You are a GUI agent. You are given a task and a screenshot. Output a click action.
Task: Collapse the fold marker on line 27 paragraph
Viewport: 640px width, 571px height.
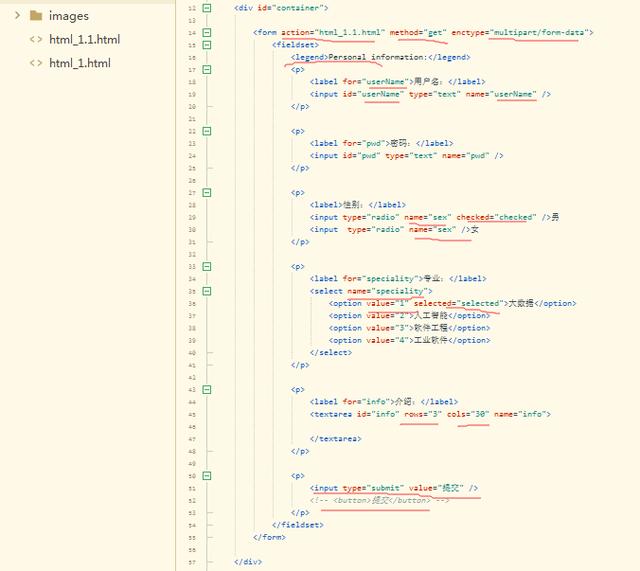[x=207, y=193]
